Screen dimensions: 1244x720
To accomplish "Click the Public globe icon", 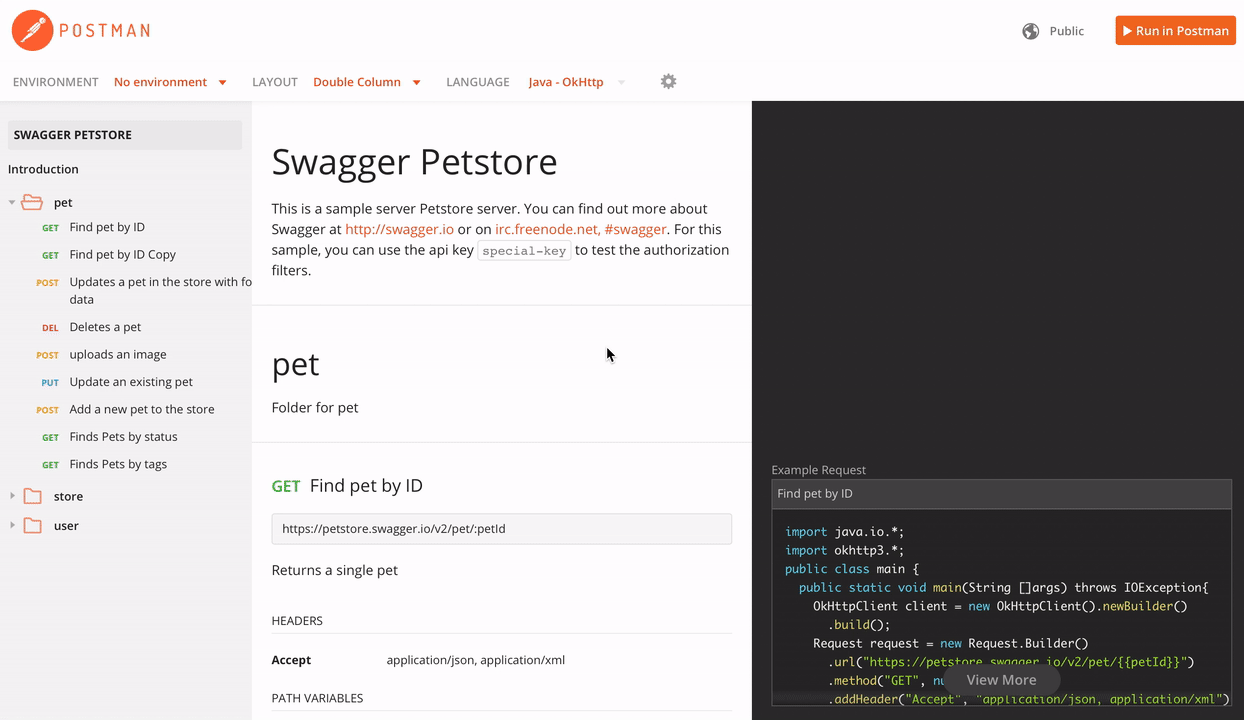I will click(x=1030, y=31).
